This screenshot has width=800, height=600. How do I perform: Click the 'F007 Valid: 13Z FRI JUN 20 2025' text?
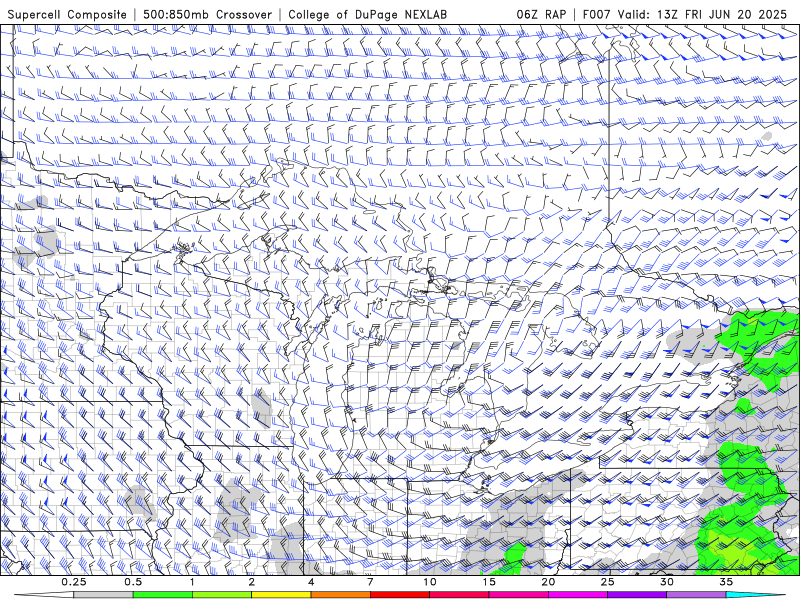tap(685, 14)
